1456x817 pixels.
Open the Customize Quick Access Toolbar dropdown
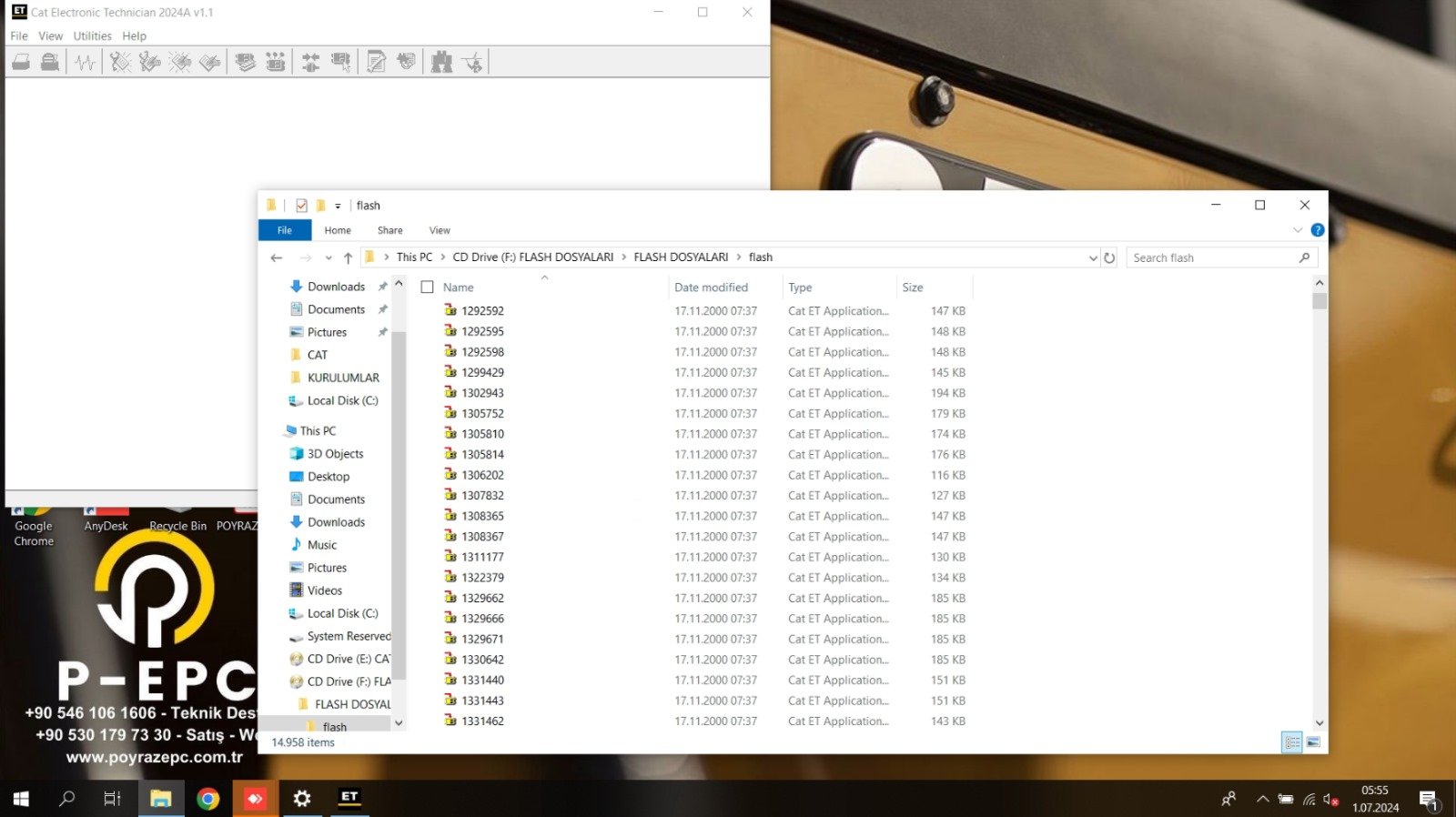[x=338, y=207]
